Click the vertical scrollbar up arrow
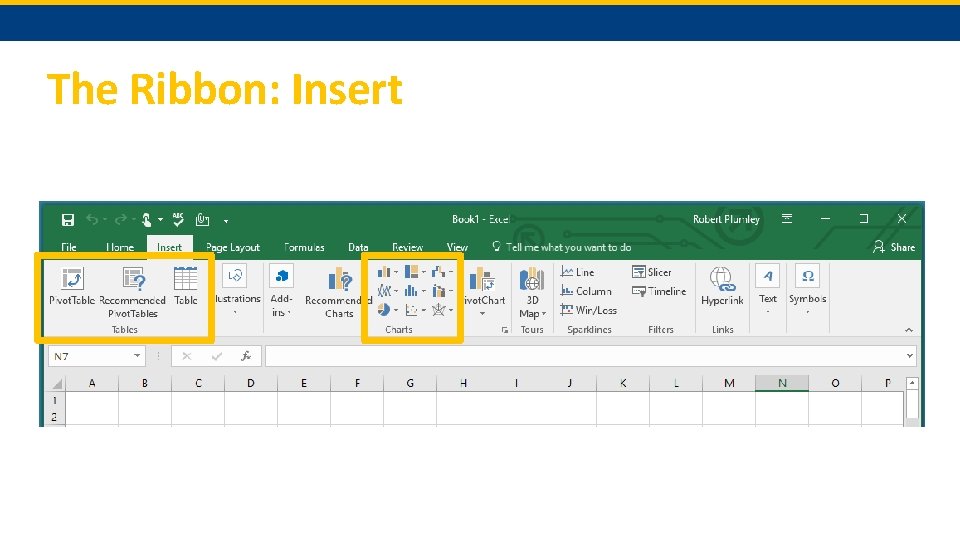This screenshot has width=960, height=540. click(912, 383)
